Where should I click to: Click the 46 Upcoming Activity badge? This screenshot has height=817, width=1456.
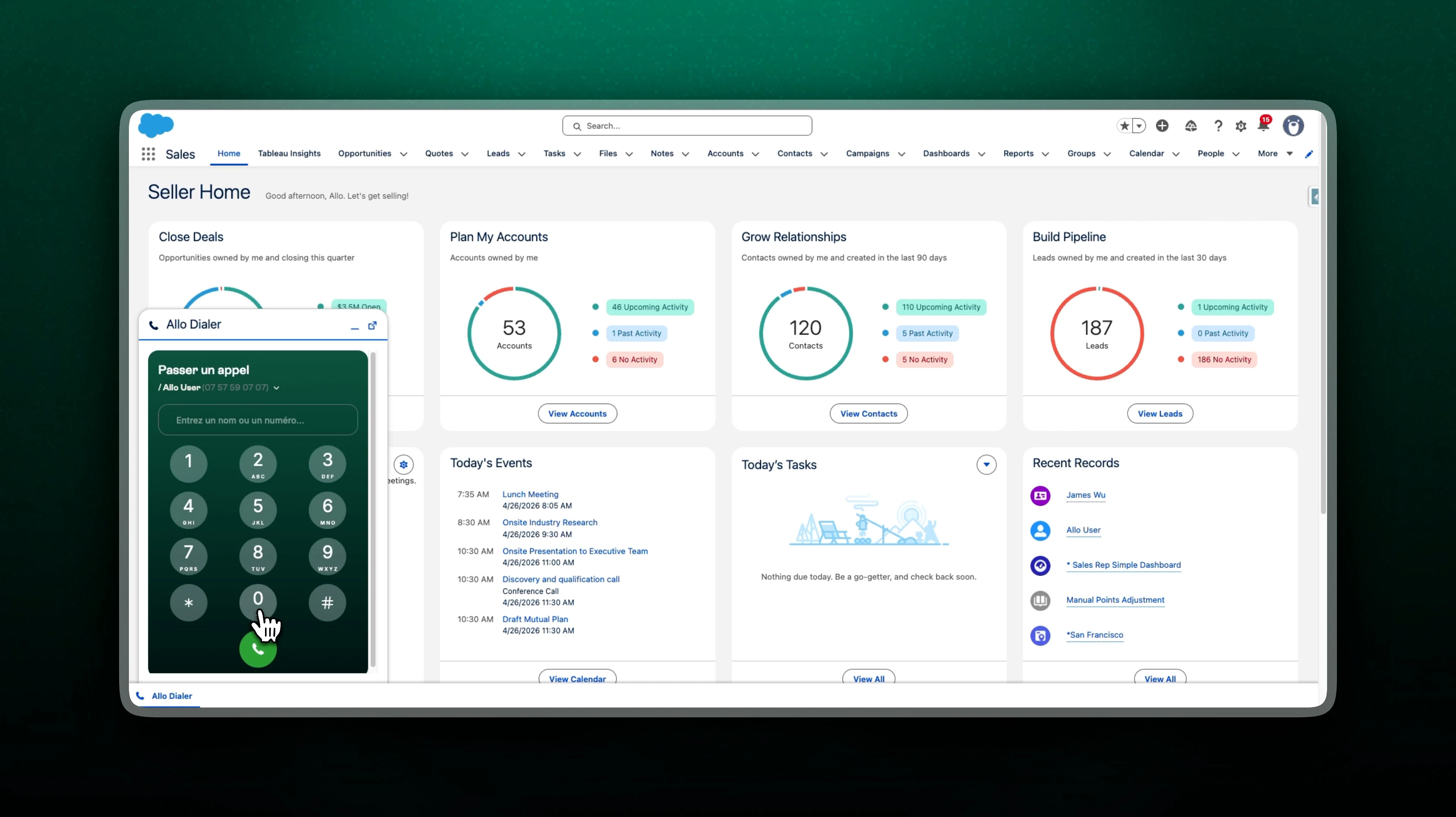[650, 307]
